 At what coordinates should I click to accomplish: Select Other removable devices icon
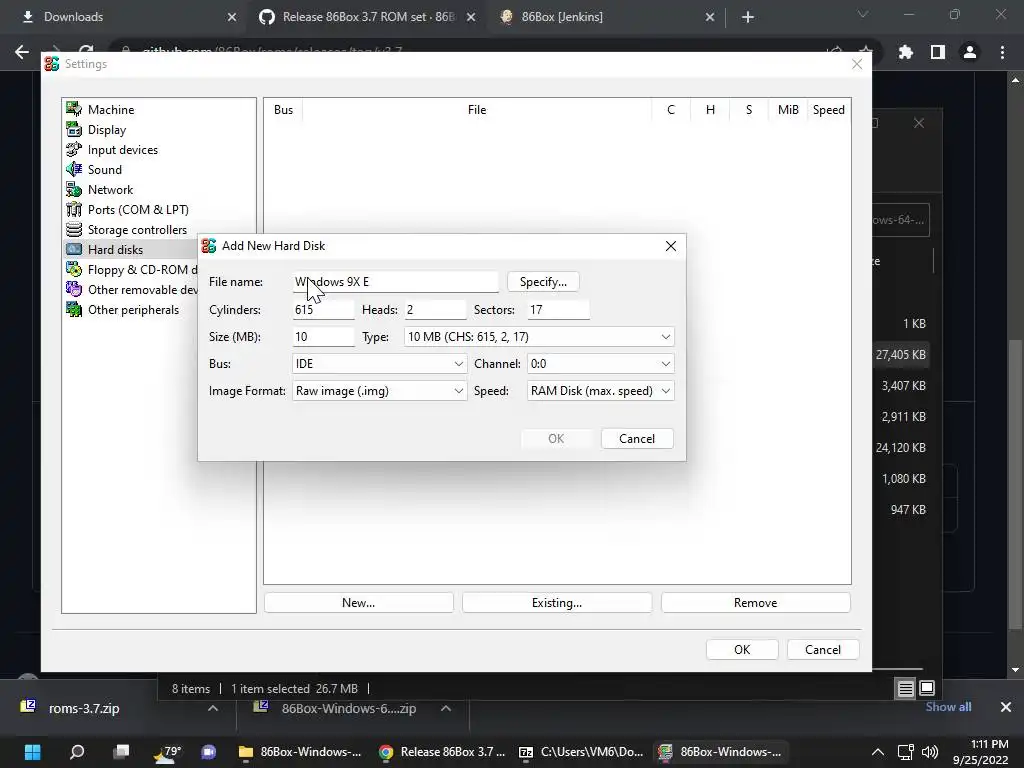tap(74, 289)
